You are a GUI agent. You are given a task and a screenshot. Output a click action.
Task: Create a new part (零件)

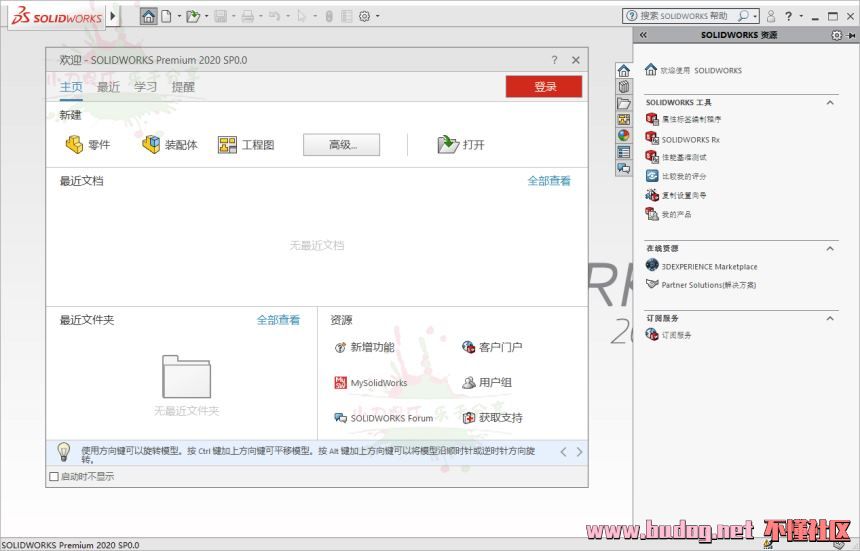[87, 145]
